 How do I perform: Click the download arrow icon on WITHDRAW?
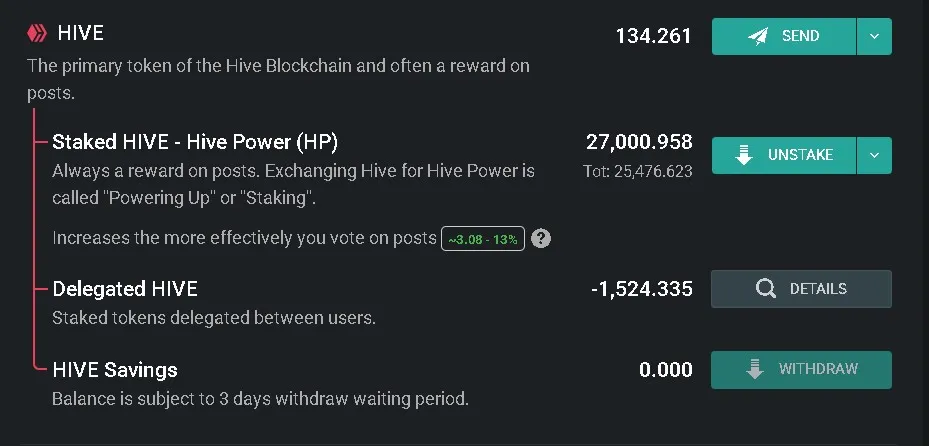pyautogui.click(x=754, y=369)
